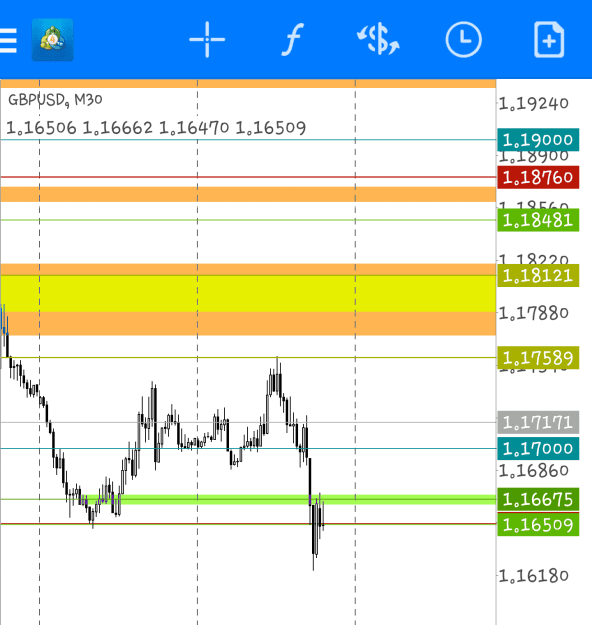Tap the 1.19240 axis price
The height and width of the screenshot is (625, 592).
533,104
